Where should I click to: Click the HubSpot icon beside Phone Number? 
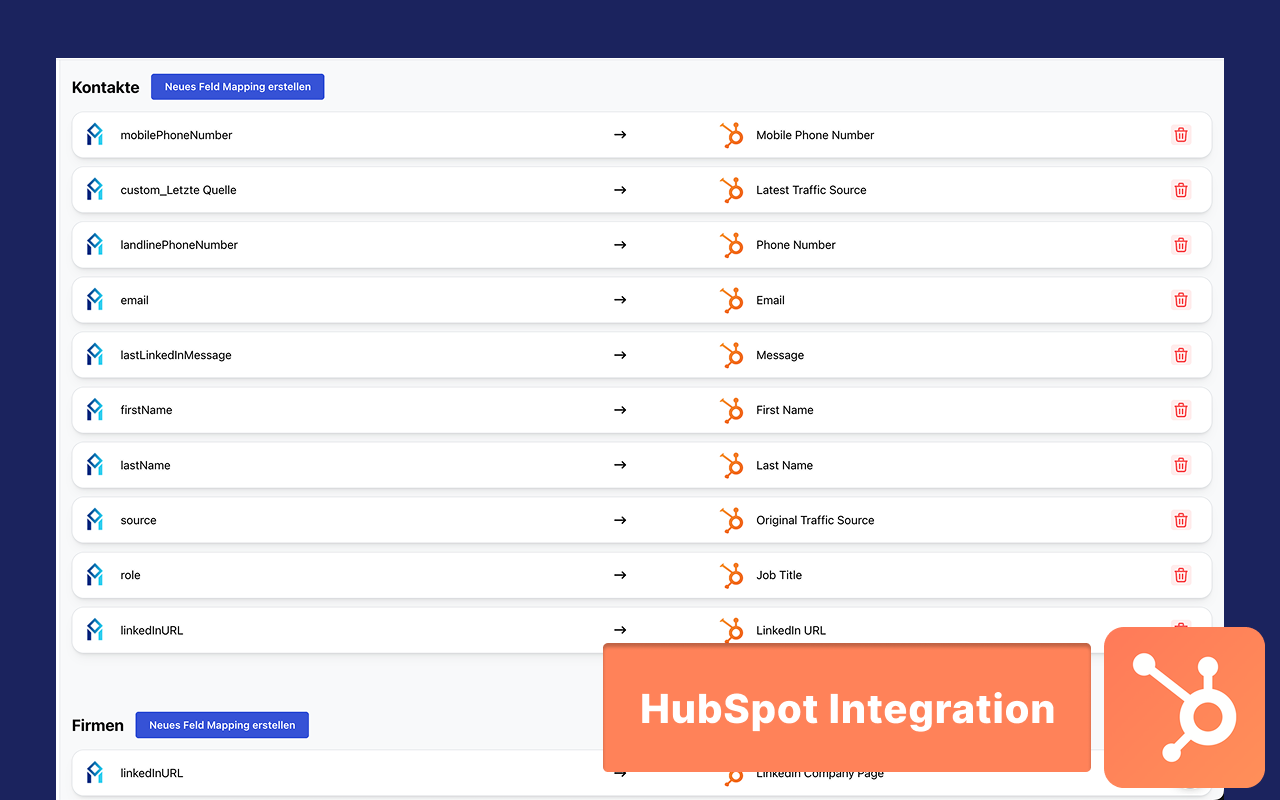(x=732, y=245)
